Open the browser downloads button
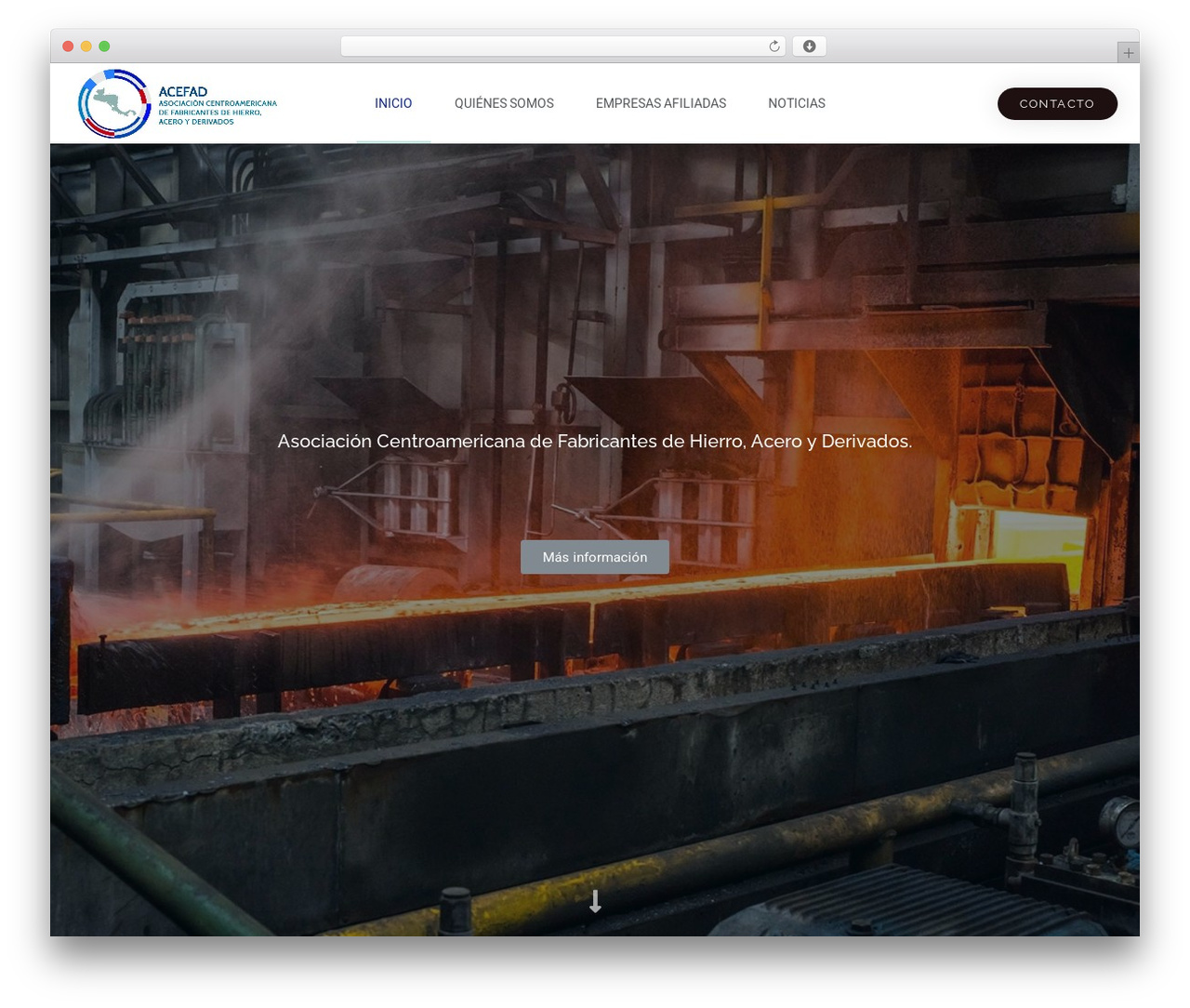 click(809, 46)
